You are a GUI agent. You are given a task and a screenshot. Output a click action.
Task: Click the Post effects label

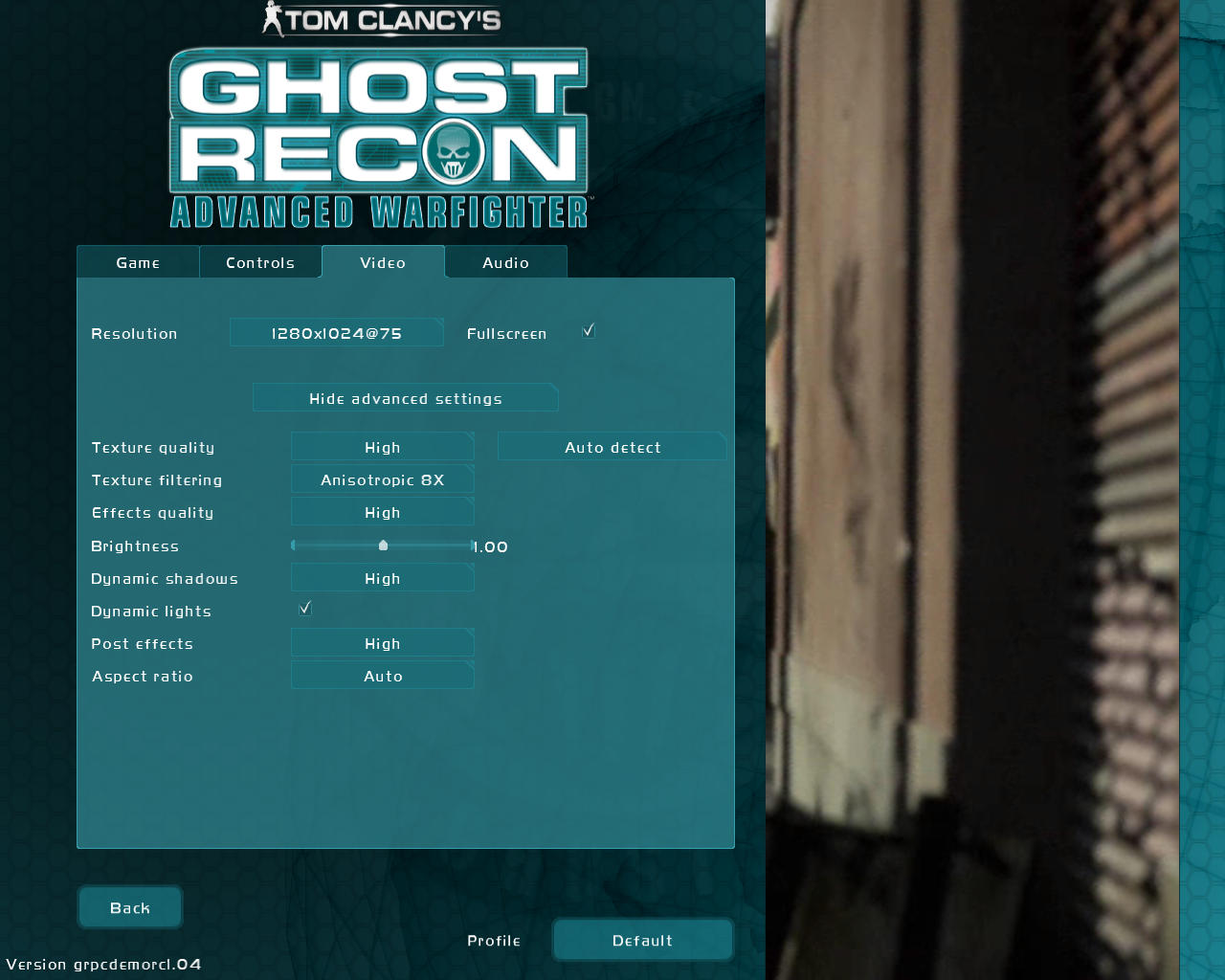[142, 644]
